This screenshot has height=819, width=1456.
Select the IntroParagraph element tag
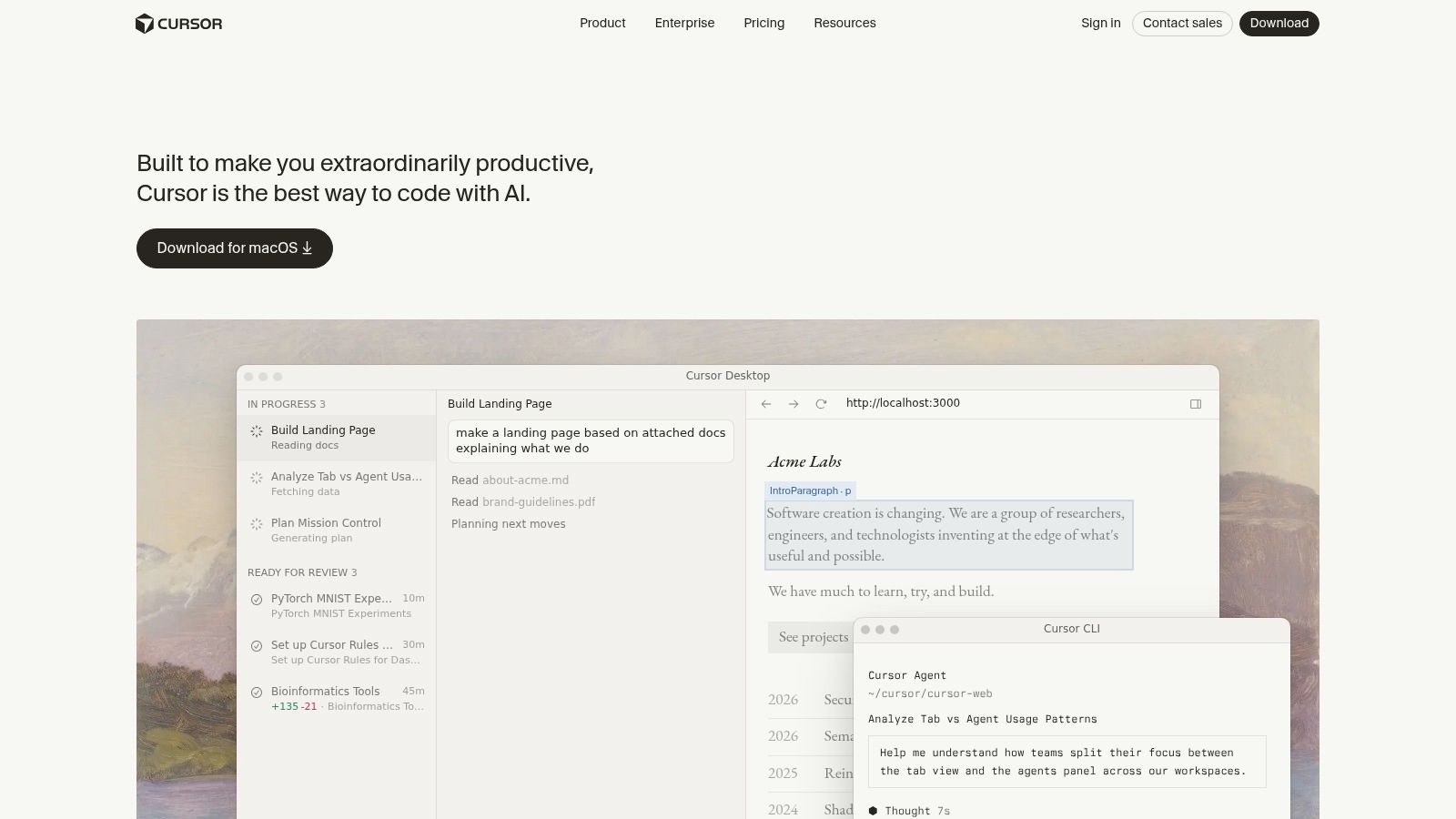pos(809,490)
